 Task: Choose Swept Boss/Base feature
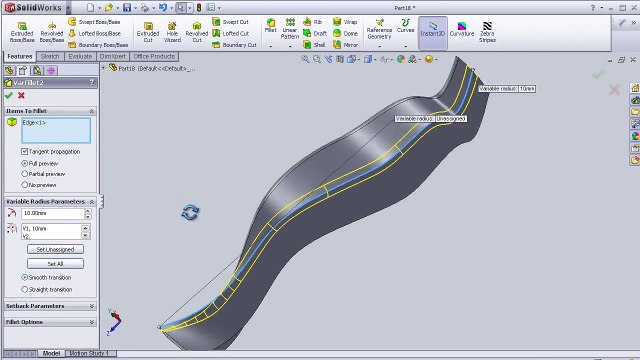(x=94, y=22)
